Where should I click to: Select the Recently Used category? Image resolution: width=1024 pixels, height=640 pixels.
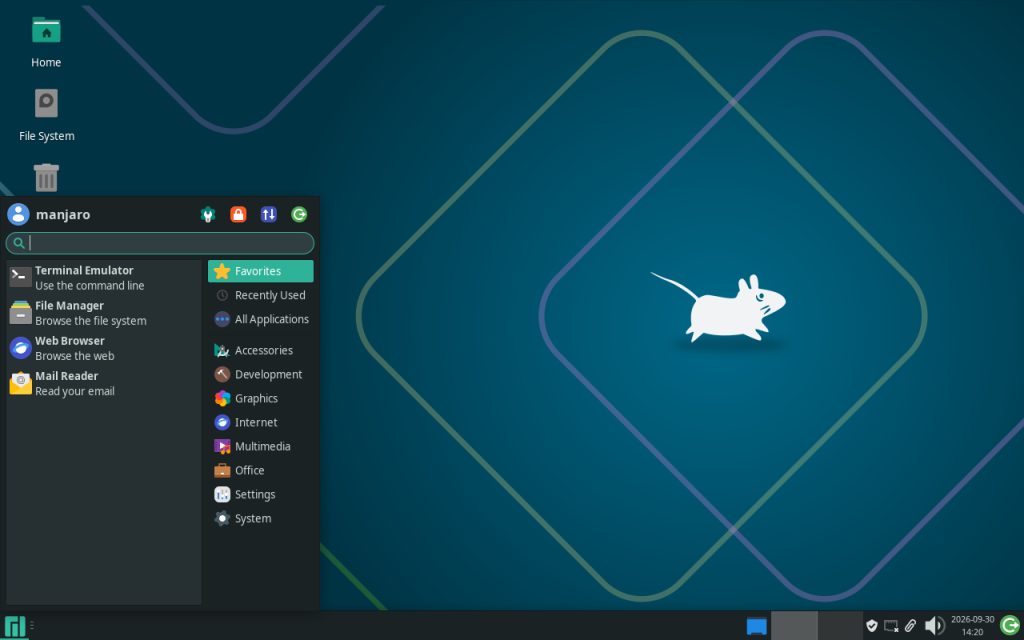click(x=261, y=295)
